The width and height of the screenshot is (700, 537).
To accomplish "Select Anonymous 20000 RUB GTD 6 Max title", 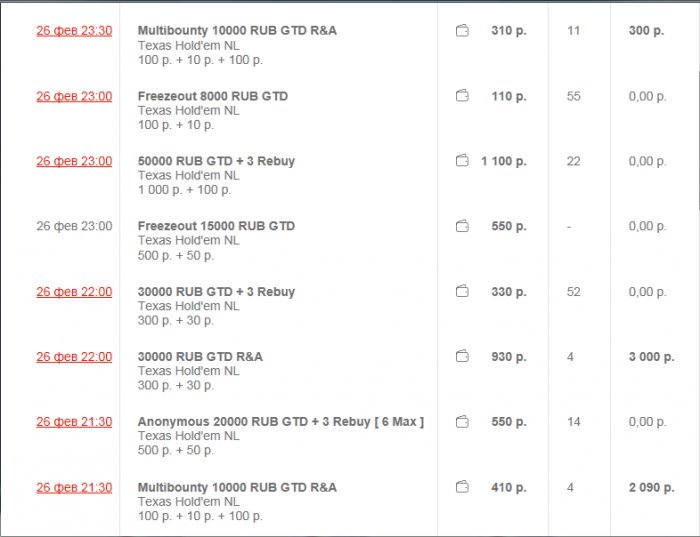I will click(x=280, y=422).
